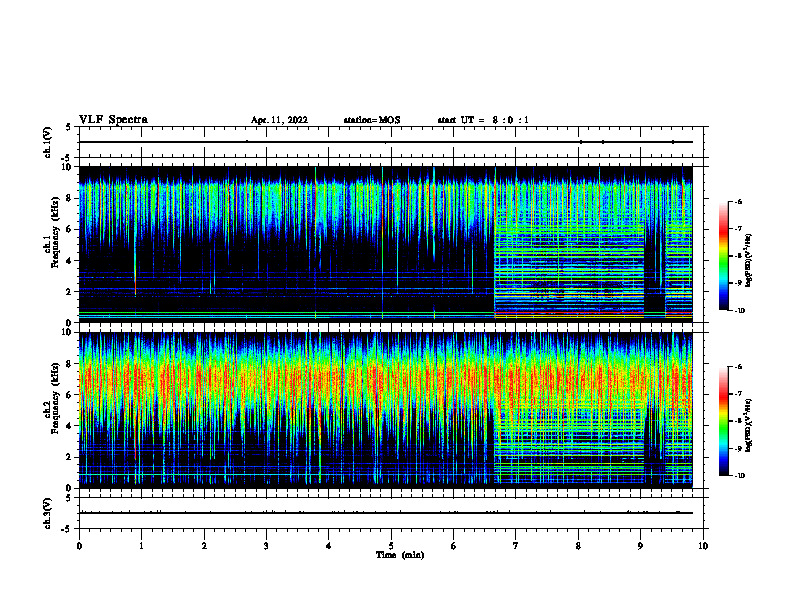Click tick label "4" on the Time axis
Screen dimensions: 792x612
[329, 546]
